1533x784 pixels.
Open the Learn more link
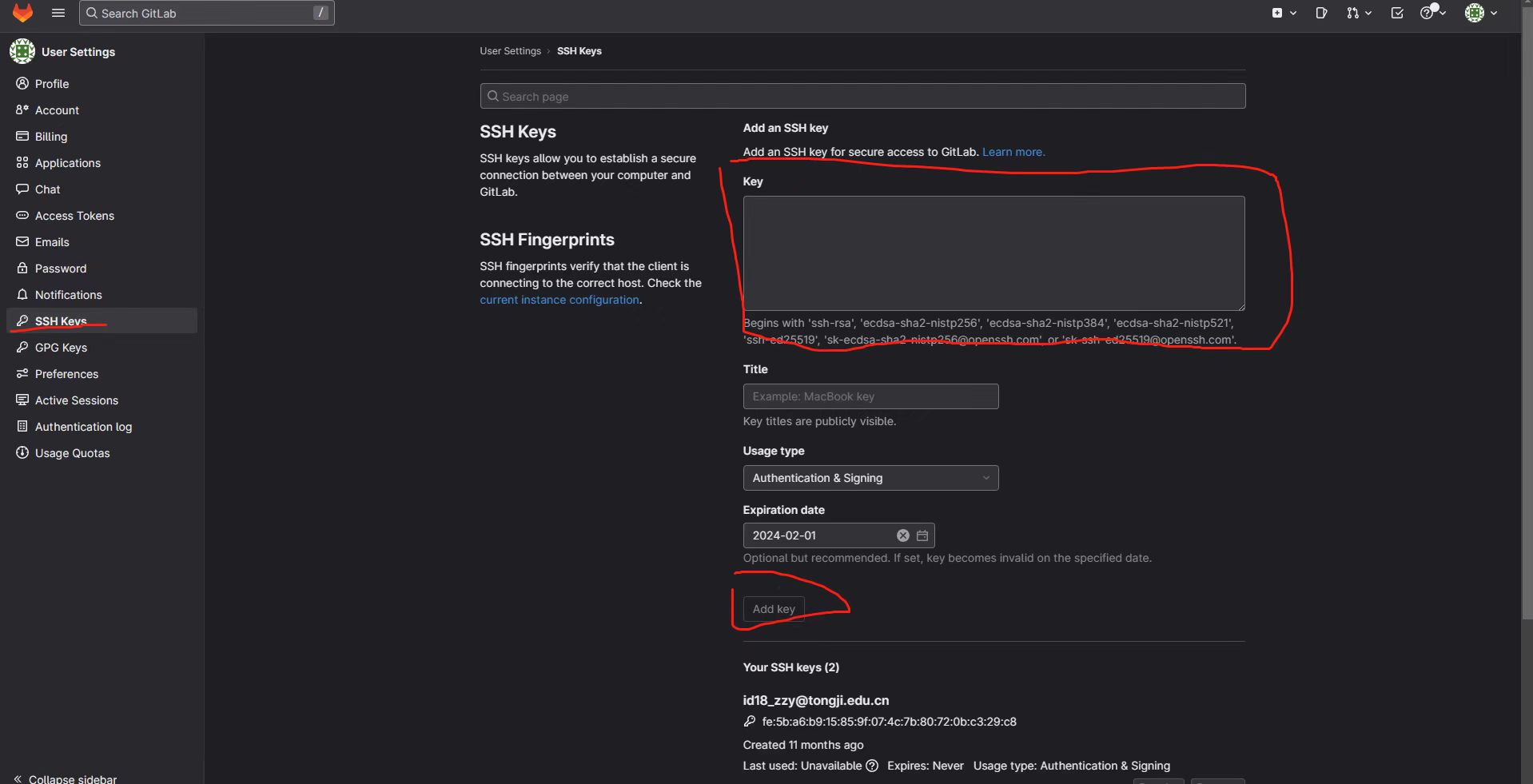1013,152
